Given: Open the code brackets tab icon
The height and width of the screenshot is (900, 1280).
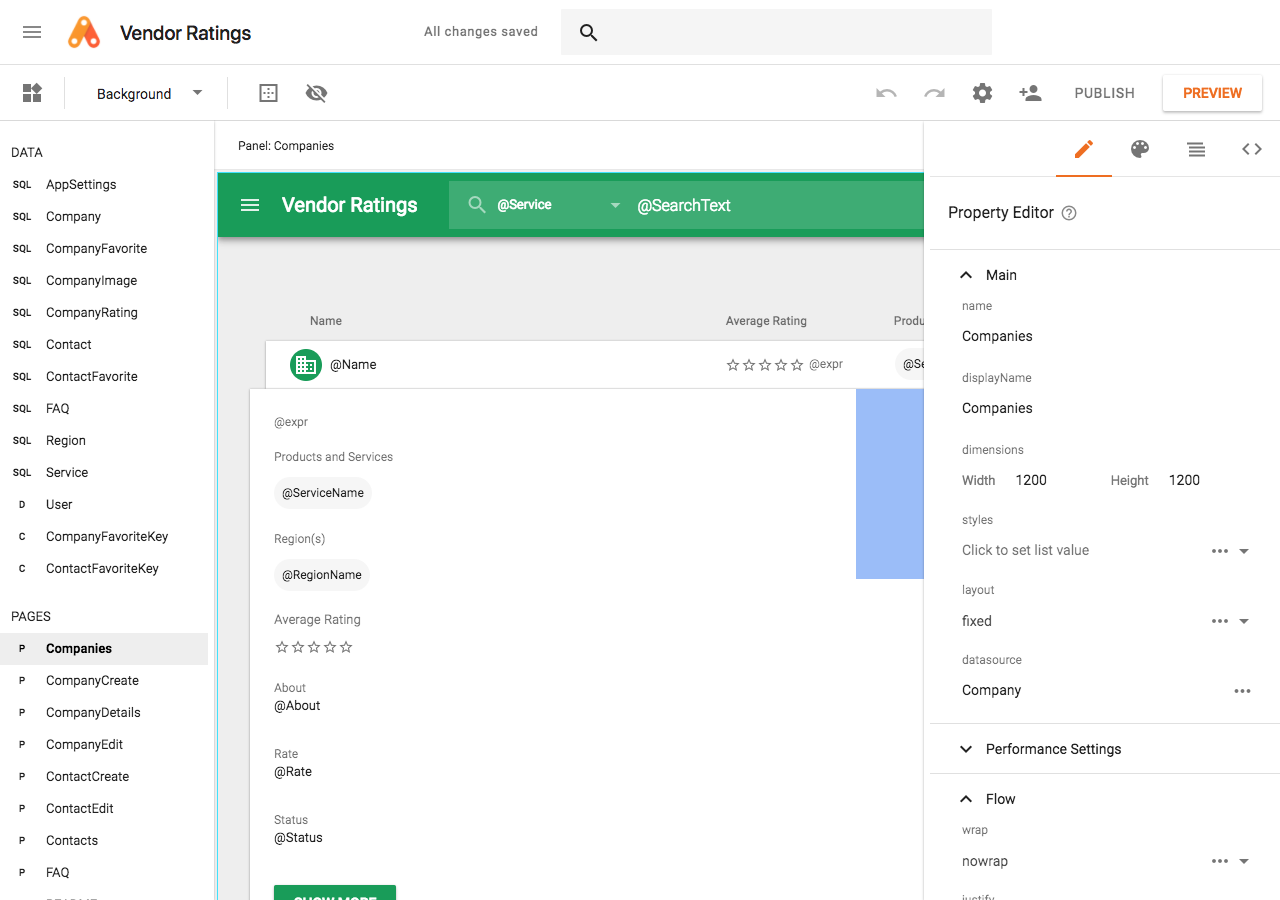Looking at the screenshot, I should 1252,149.
